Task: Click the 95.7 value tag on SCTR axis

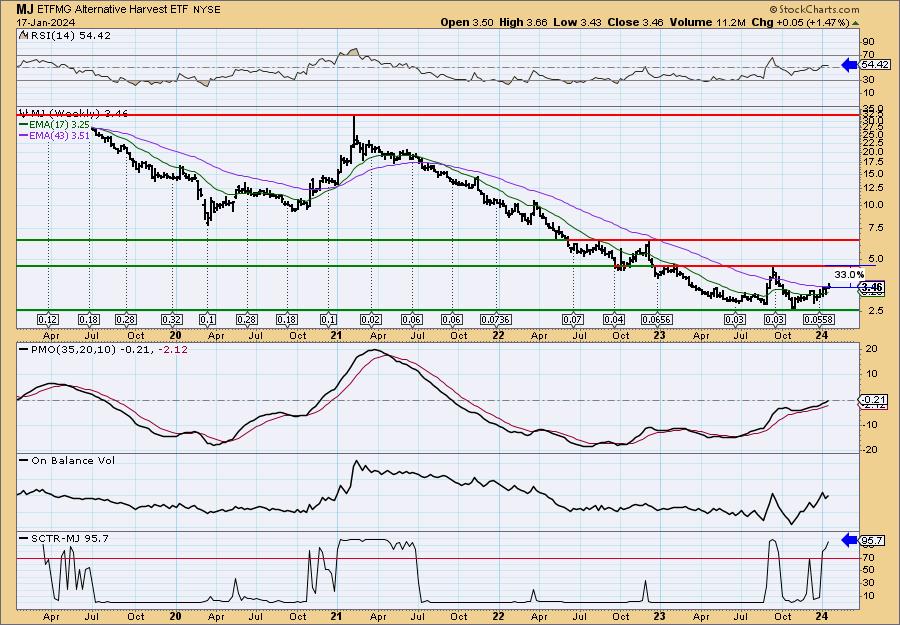Action: 872,540
